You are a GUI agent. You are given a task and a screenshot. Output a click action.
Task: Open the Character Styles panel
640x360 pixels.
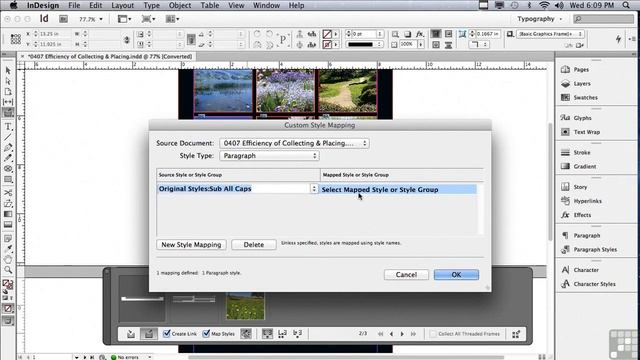pyautogui.click(x=588, y=284)
